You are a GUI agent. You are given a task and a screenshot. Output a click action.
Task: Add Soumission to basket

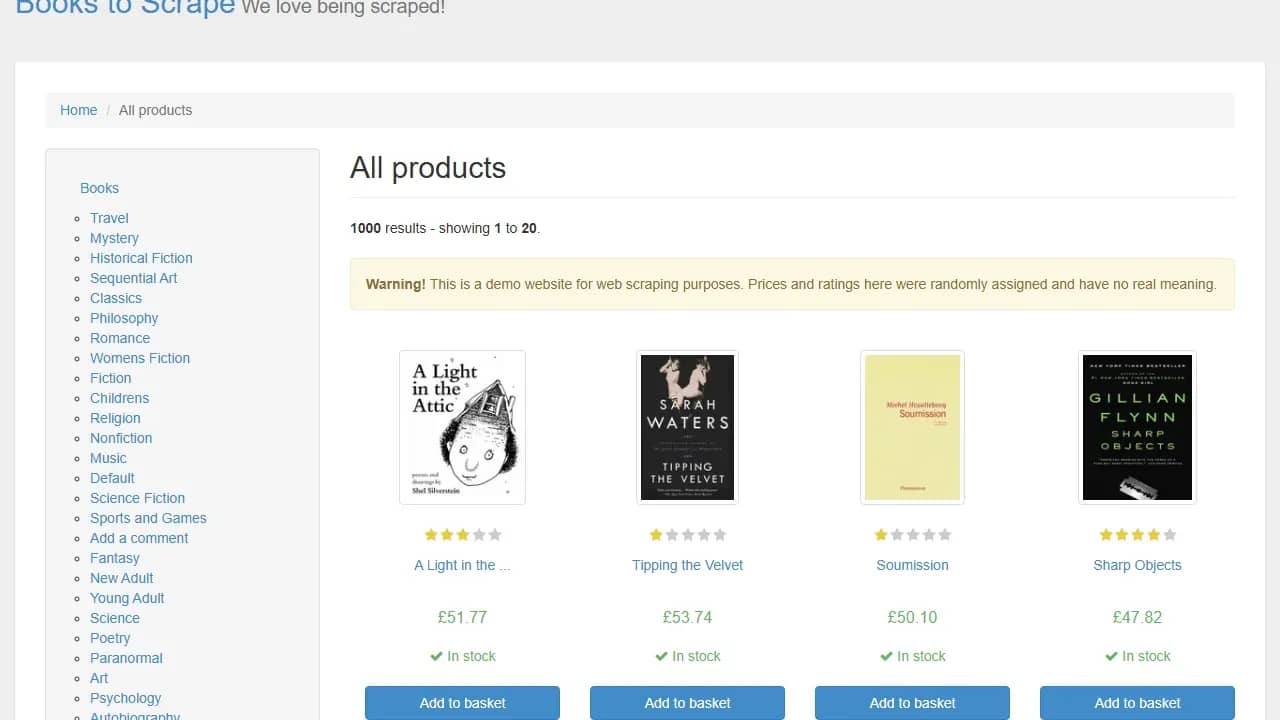click(912, 703)
